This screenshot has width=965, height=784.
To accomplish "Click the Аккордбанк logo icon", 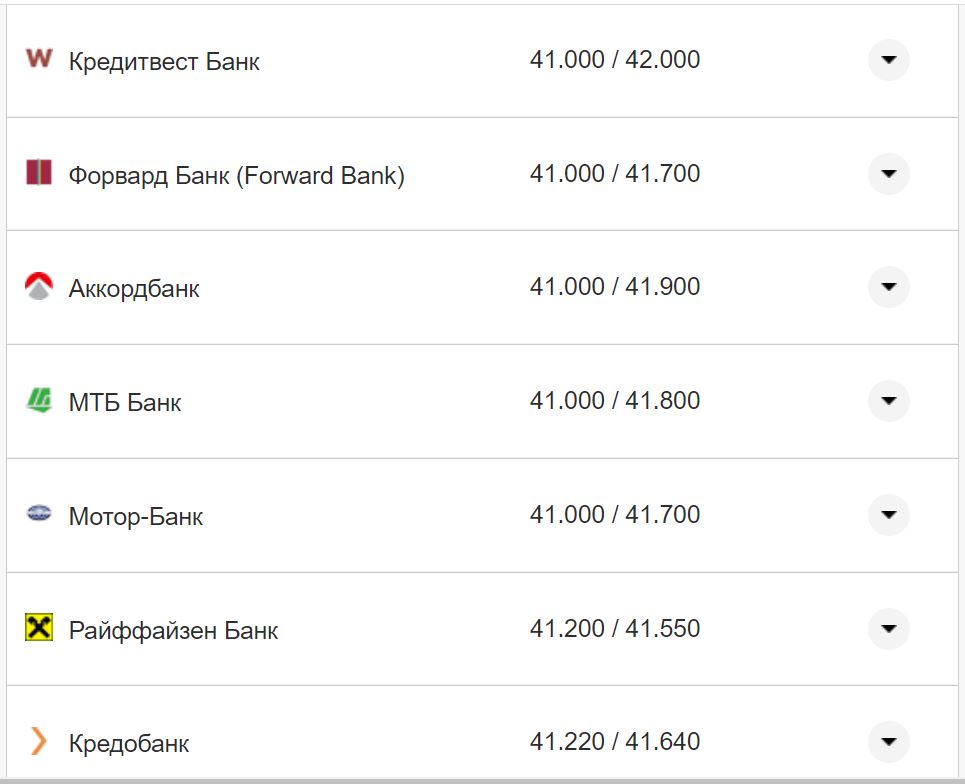I will [x=39, y=287].
